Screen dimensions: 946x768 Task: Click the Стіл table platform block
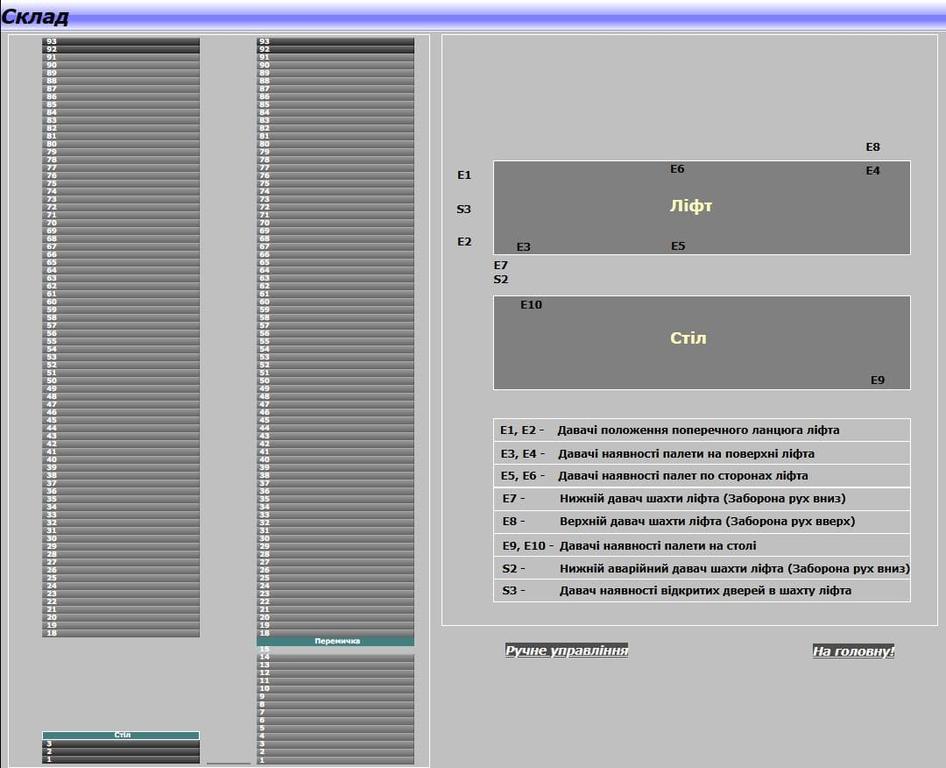(701, 341)
